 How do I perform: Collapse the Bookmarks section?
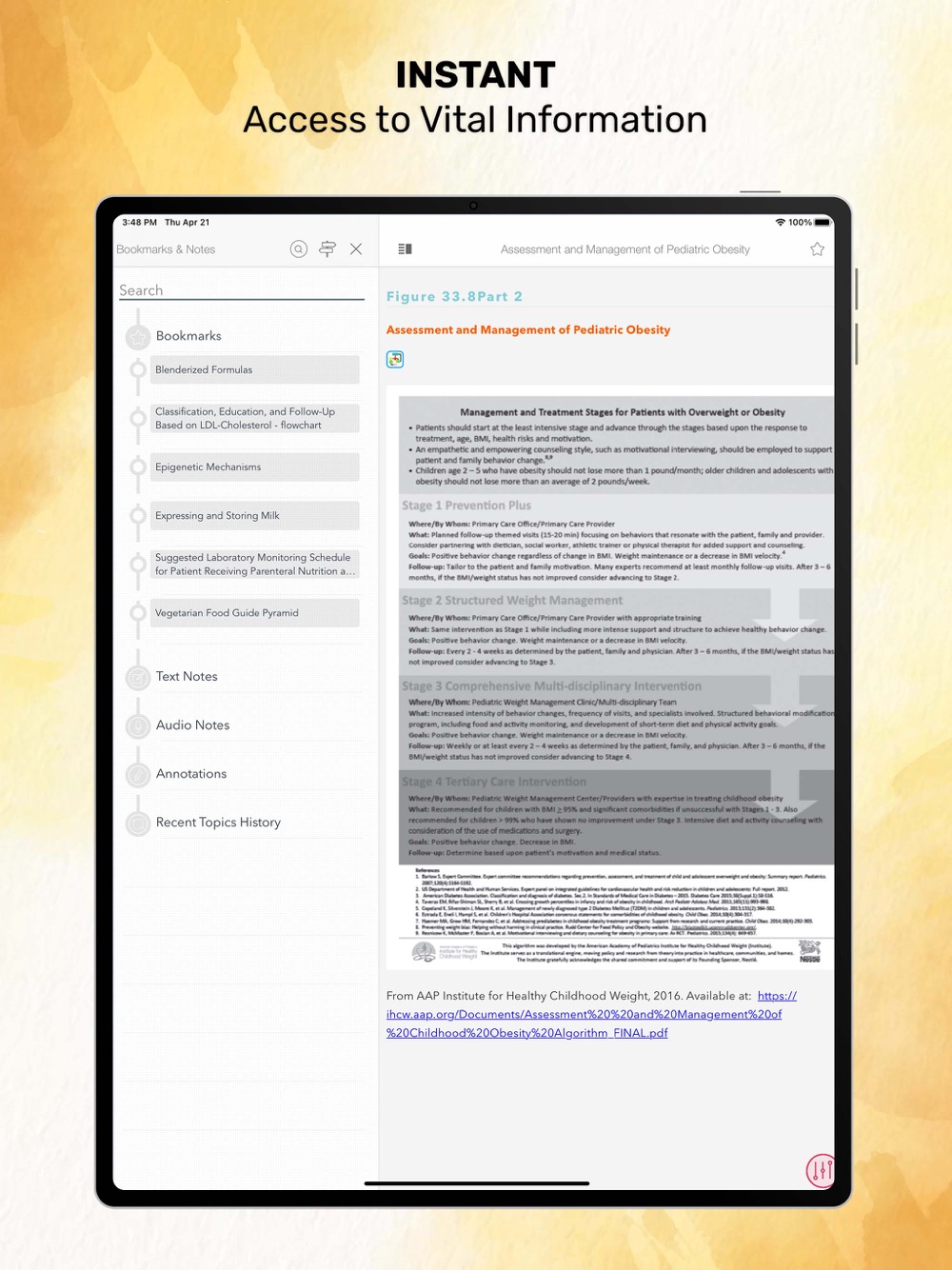pyautogui.click(x=188, y=336)
